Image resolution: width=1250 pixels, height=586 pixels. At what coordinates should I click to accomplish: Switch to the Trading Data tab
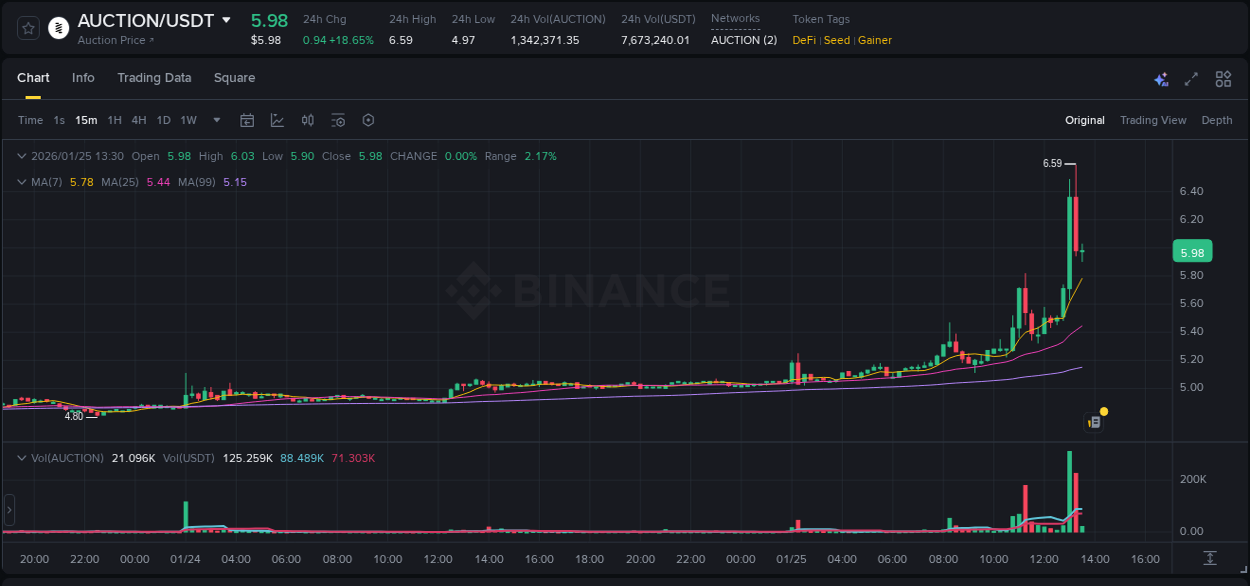154,78
